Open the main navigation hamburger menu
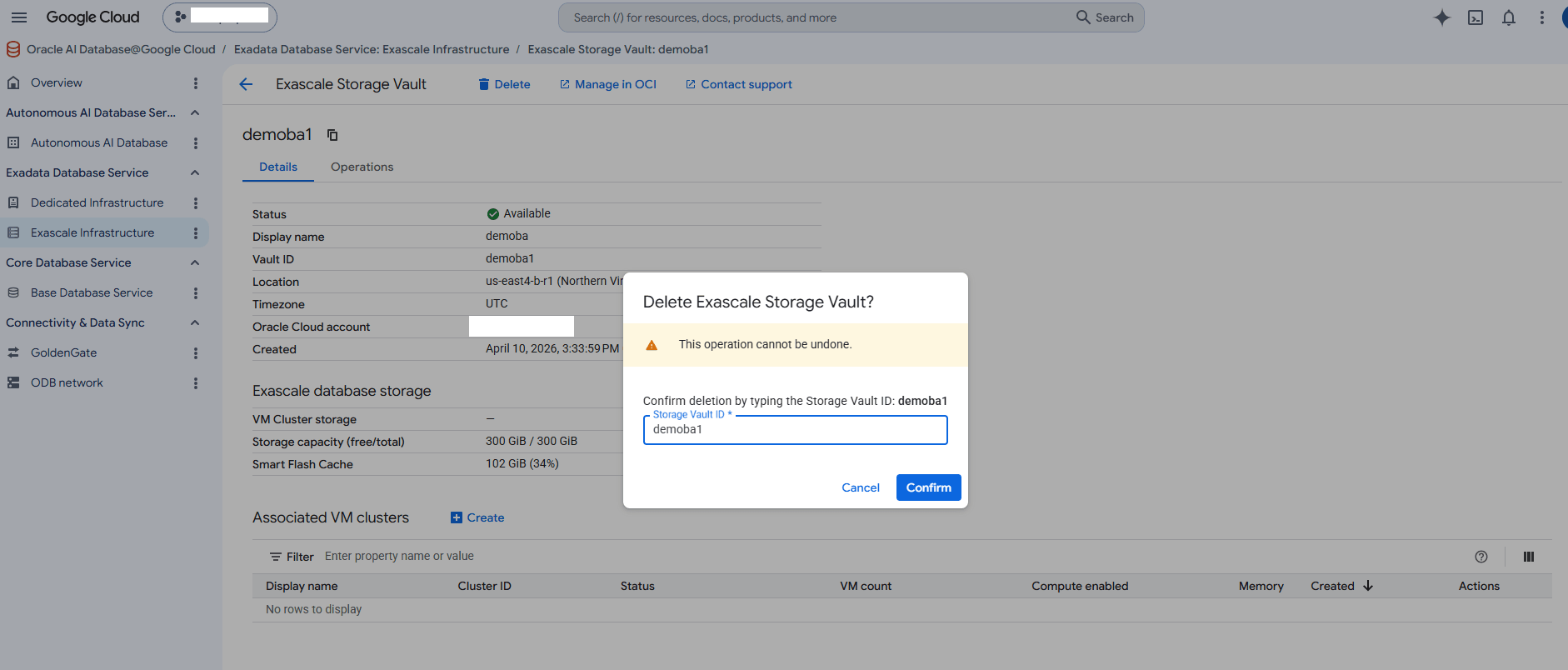1568x670 pixels. (x=18, y=17)
